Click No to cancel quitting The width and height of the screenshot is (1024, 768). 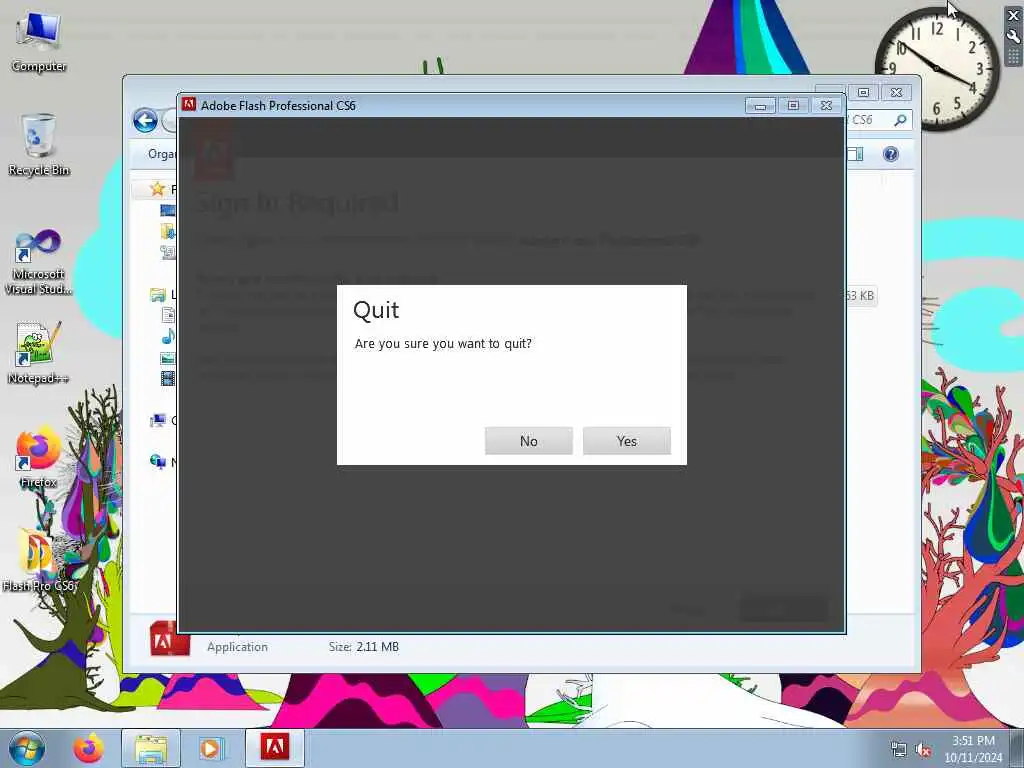coord(528,441)
